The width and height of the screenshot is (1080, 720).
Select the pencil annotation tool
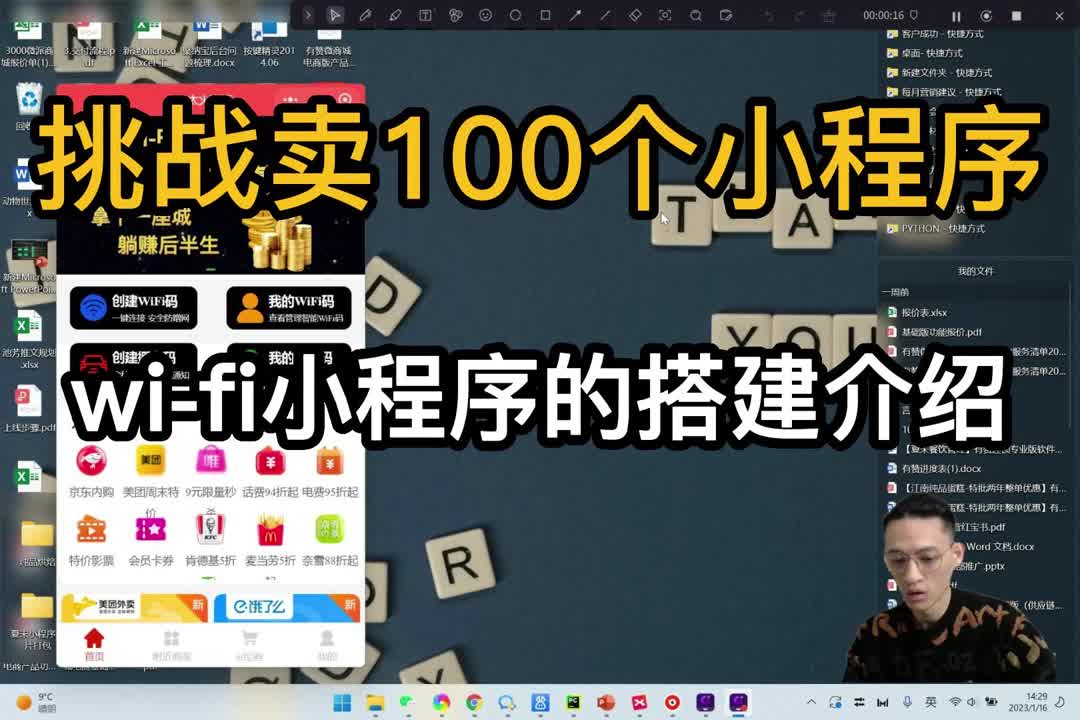(368, 15)
